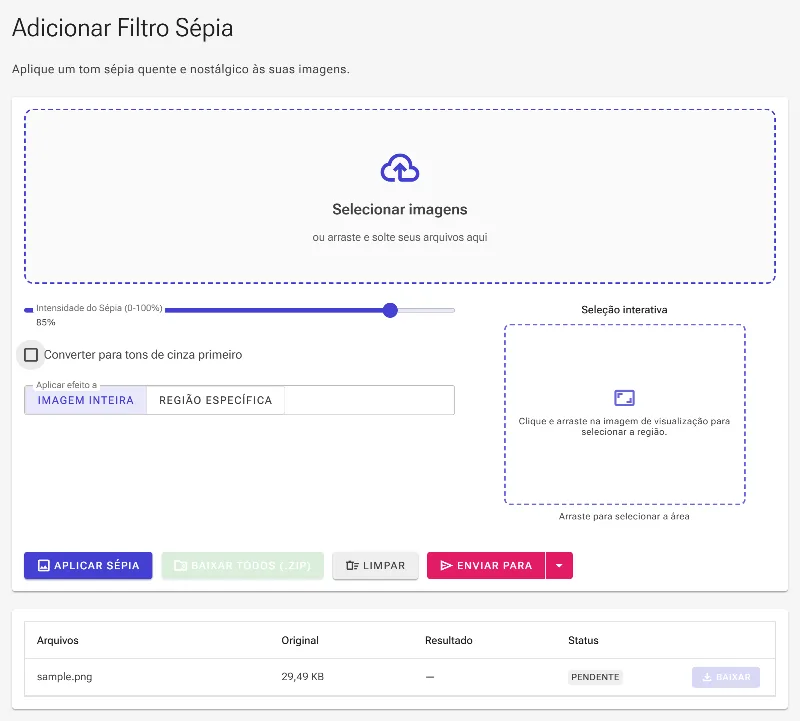800x721 pixels.
Task: Click the Arquivos column header
Action: (58, 640)
